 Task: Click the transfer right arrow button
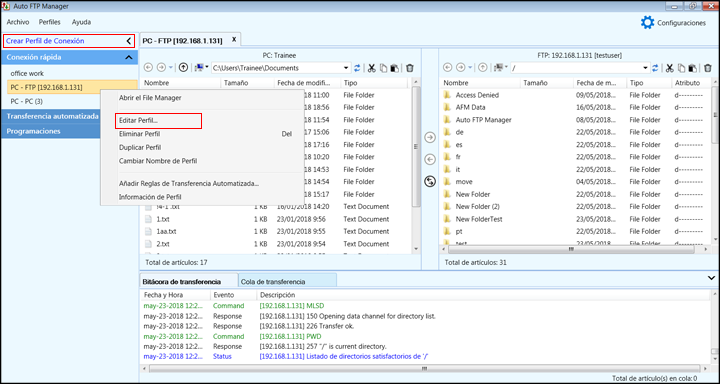coord(430,137)
